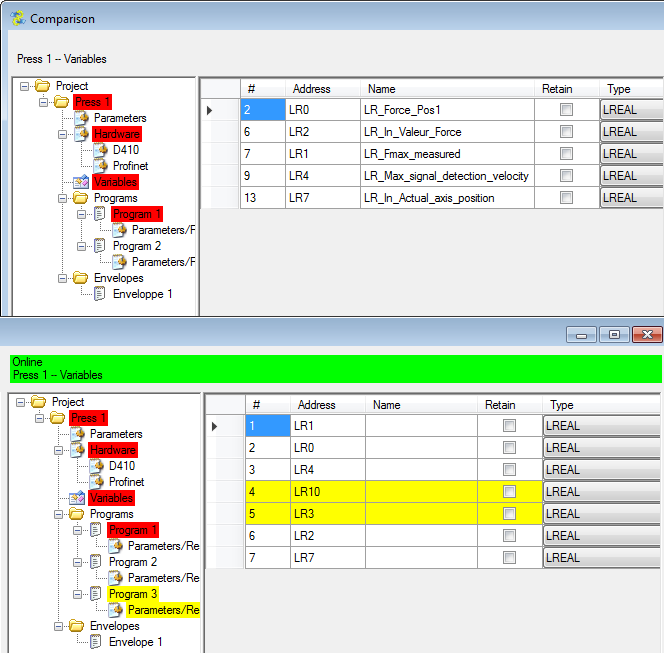Toggle Retain for LR_Max_signal_detection_velocity

click(x=566, y=176)
